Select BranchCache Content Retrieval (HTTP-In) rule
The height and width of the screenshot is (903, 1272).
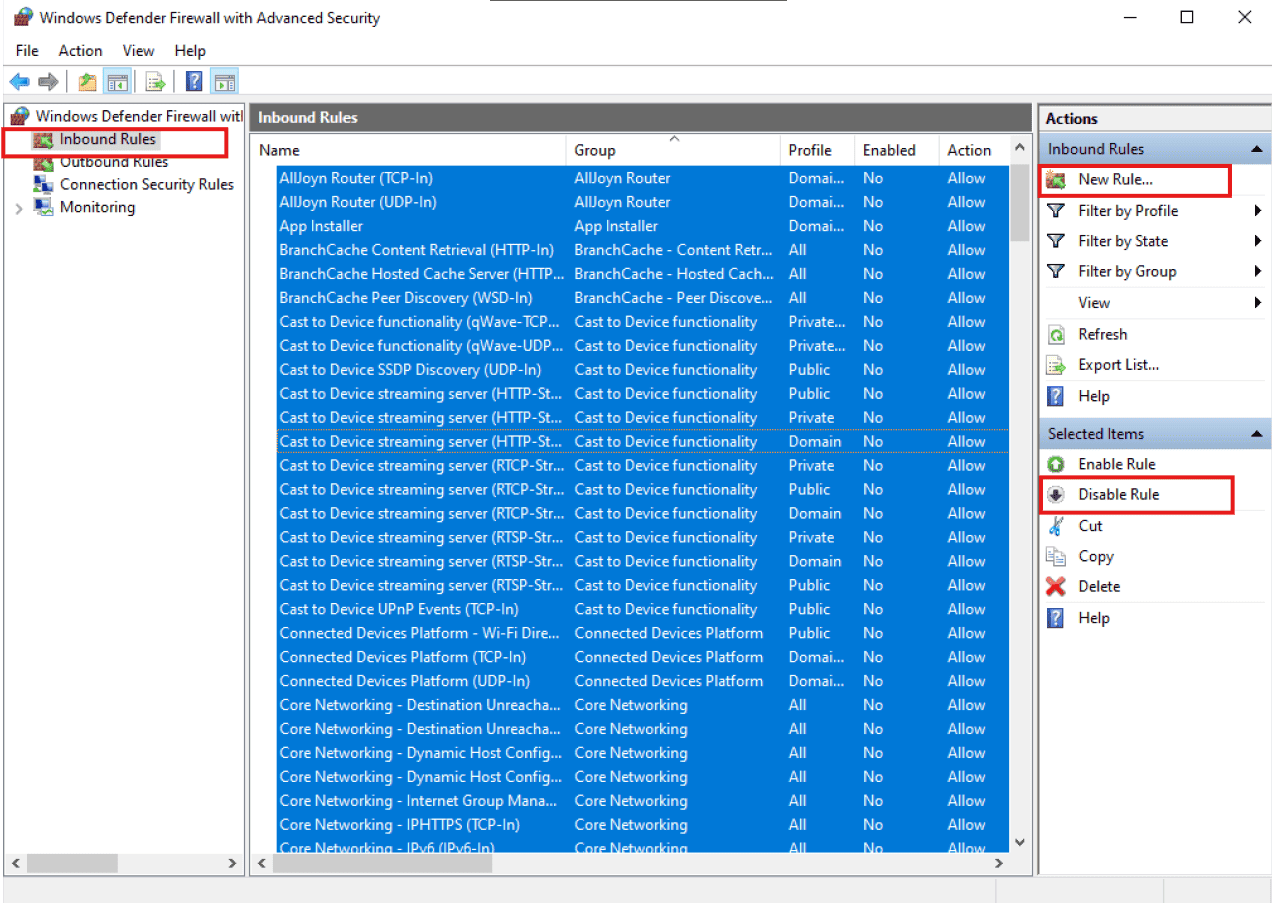click(417, 250)
